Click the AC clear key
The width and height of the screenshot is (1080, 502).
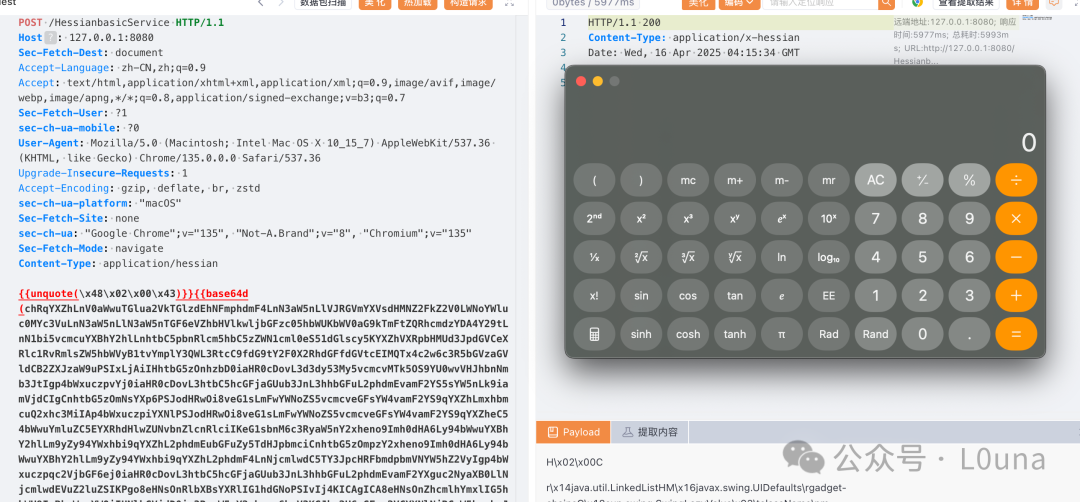pyautogui.click(x=875, y=180)
